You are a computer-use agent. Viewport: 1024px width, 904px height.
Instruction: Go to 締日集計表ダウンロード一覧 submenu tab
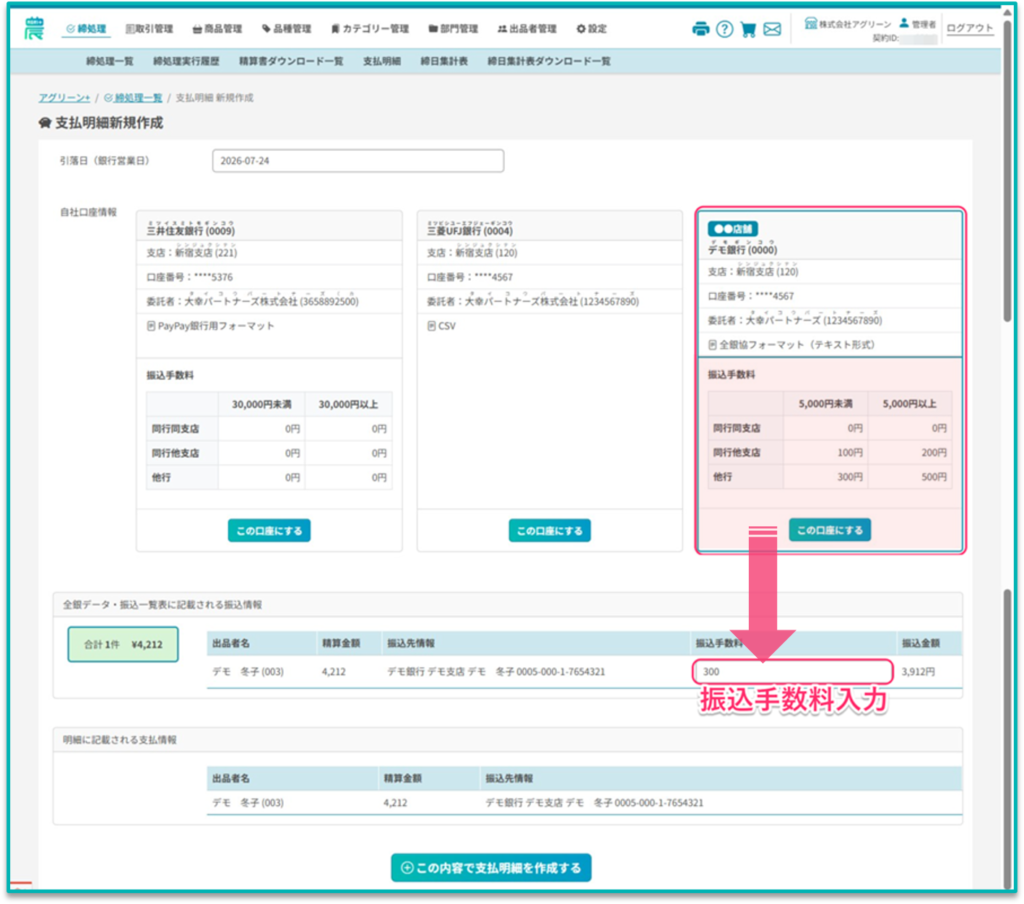[x=549, y=61]
